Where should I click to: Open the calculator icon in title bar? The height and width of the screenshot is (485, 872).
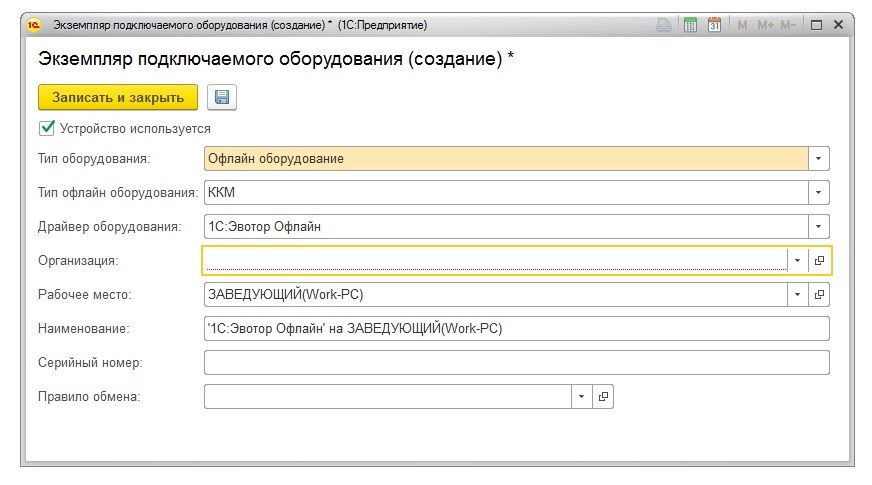(690, 25)
